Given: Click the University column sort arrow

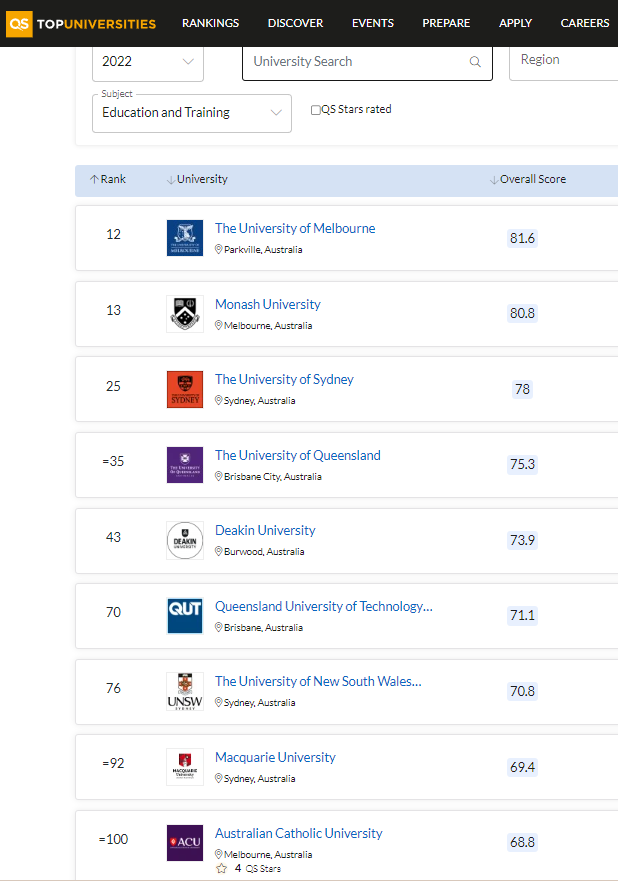Looking at the screenshot, I should click(171, 180).
